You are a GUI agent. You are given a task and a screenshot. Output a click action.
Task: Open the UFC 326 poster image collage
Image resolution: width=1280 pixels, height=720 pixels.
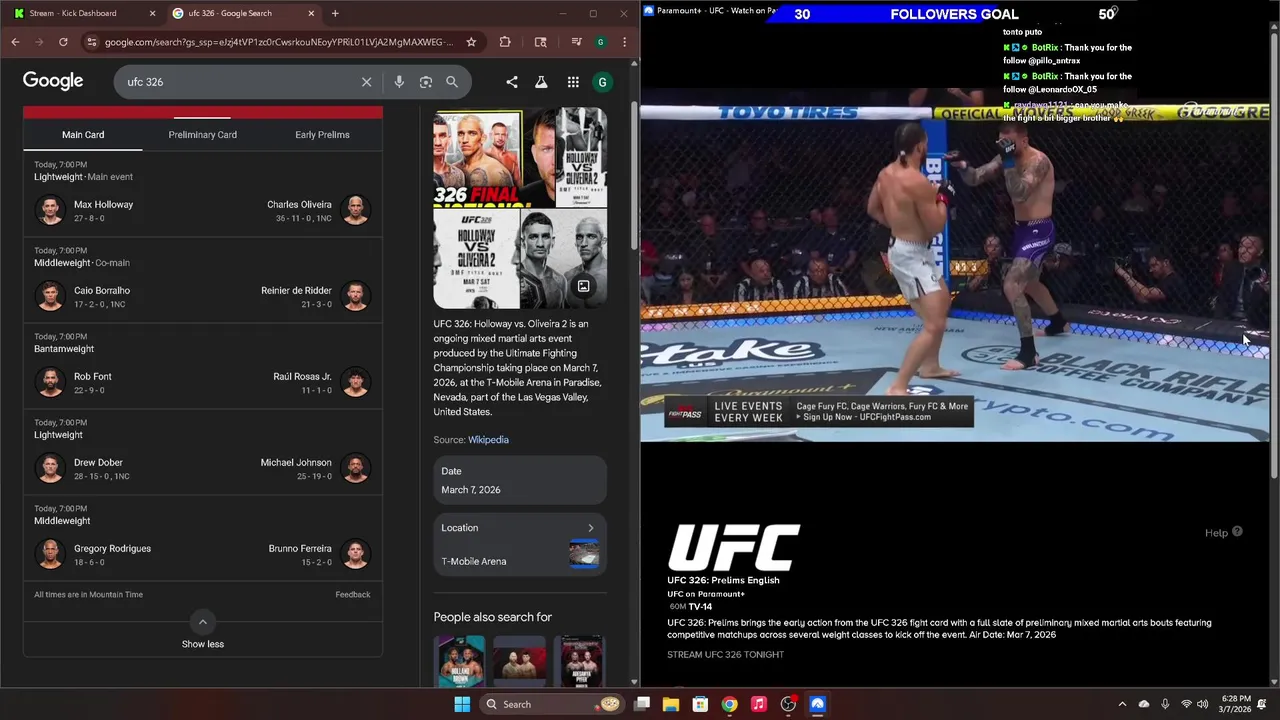(x=520, y=207)
